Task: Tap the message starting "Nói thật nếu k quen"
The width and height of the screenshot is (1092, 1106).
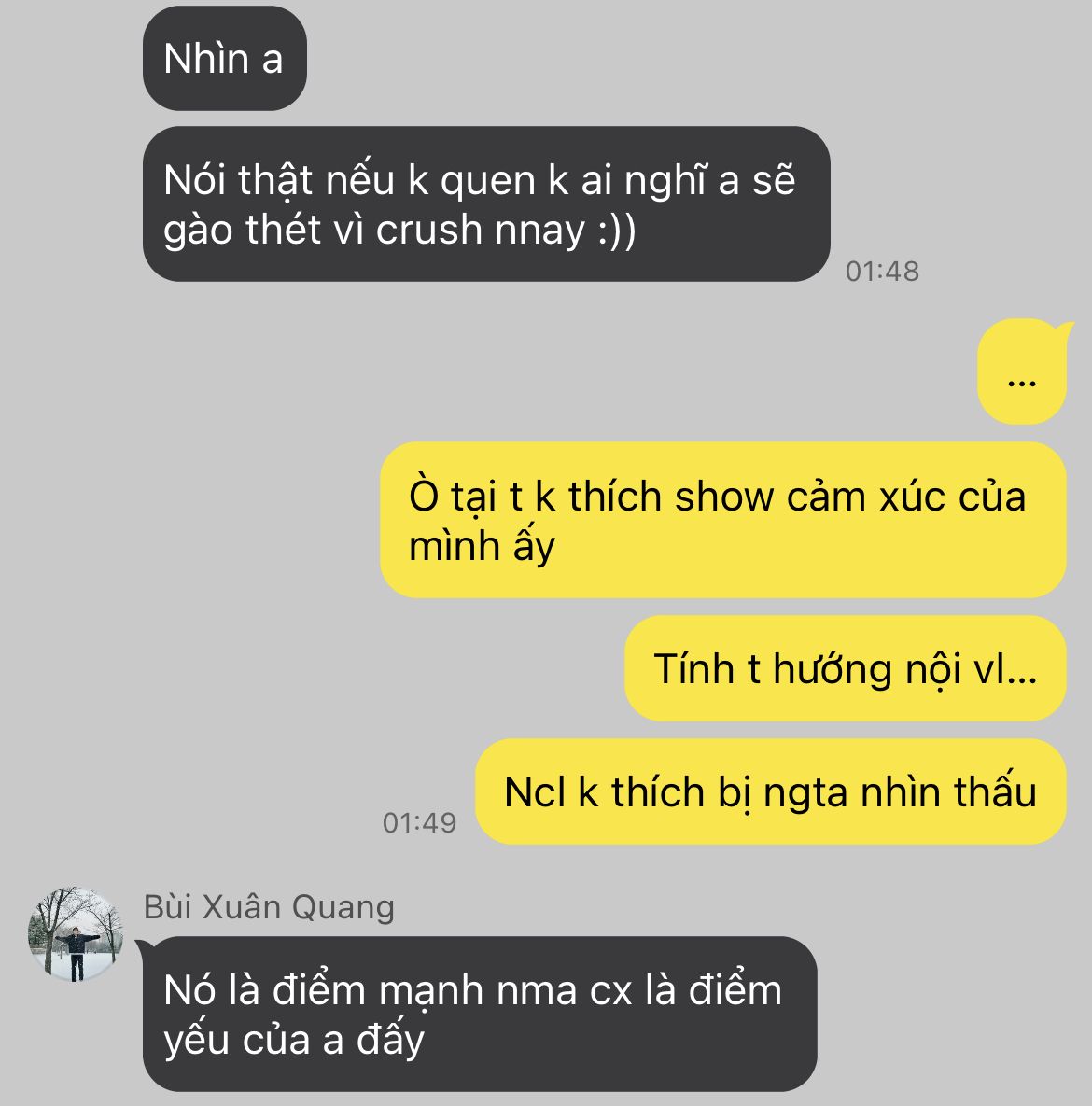Action: 486,203
